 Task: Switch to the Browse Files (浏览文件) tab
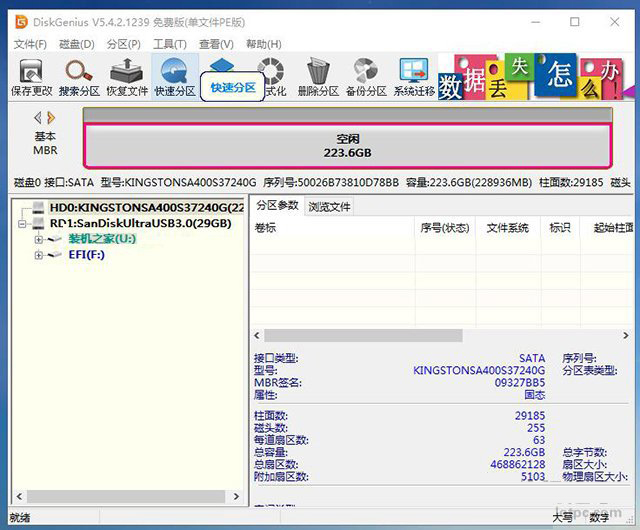[x=329, y=207]
